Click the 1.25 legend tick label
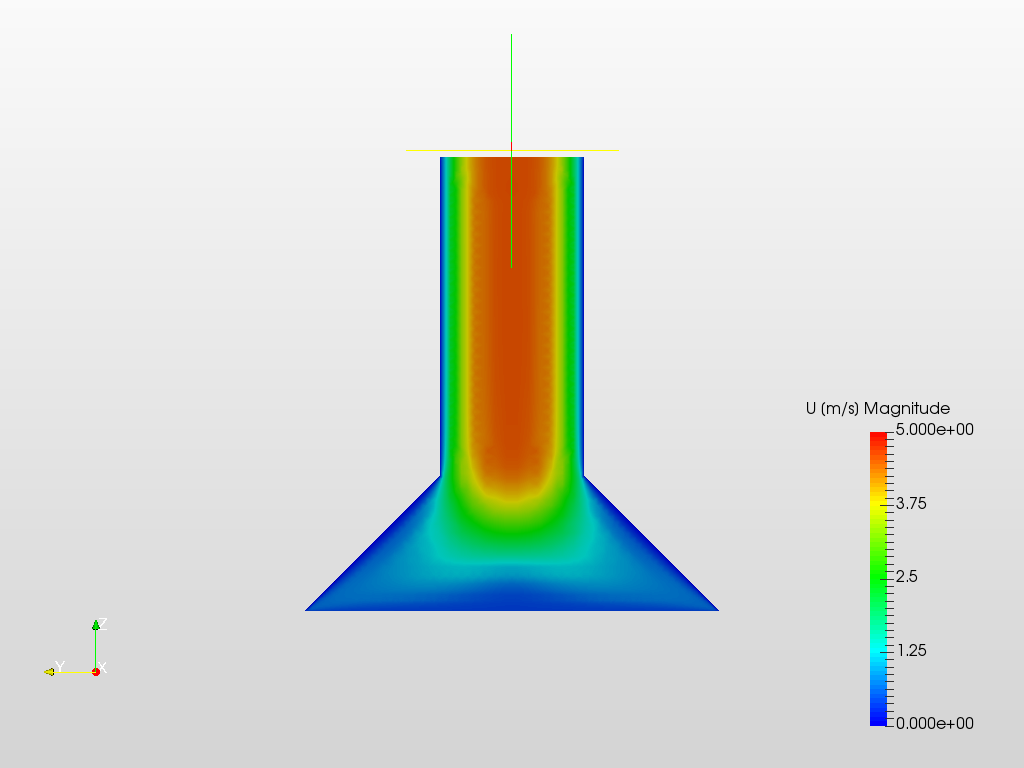Screen dimensions: 1024x768 tap(911, 650)
